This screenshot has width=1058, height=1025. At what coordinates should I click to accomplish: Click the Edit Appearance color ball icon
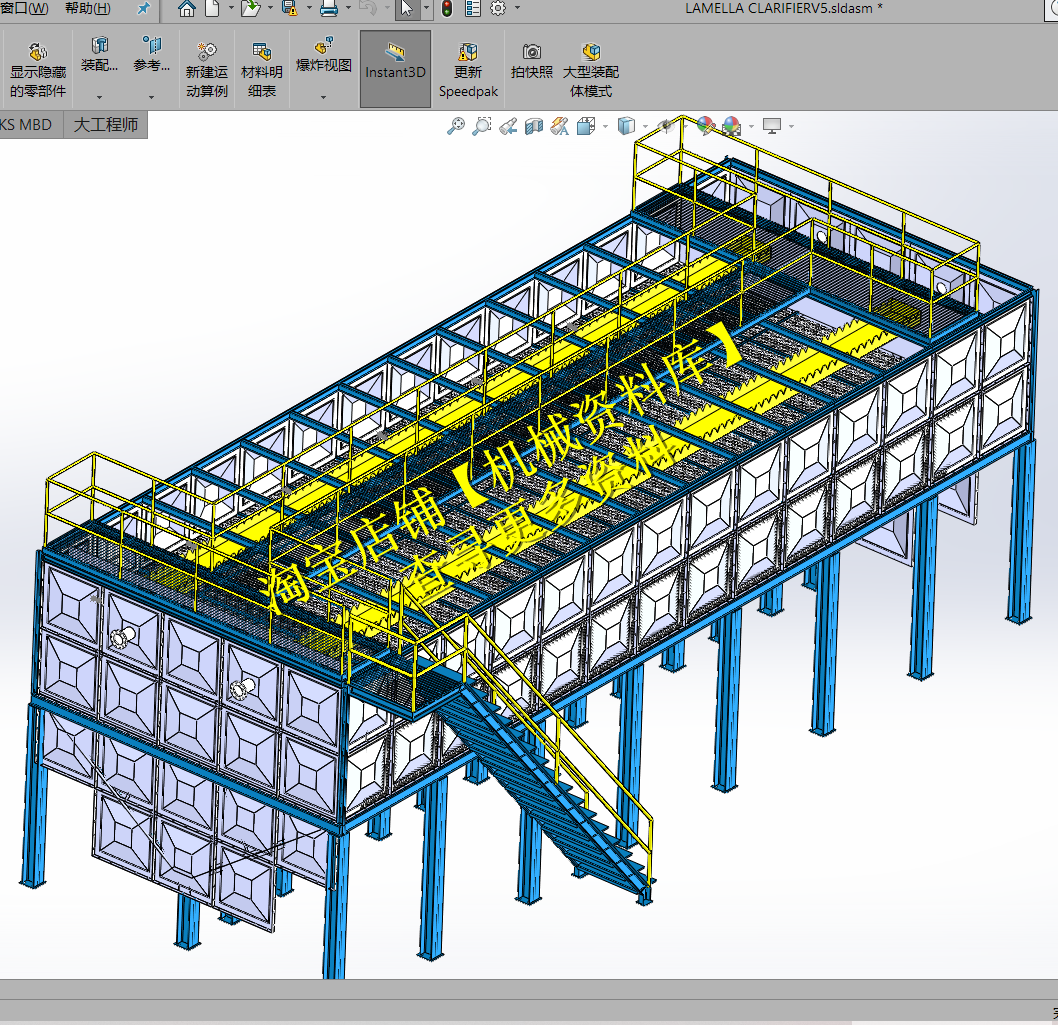click(706, 126)
